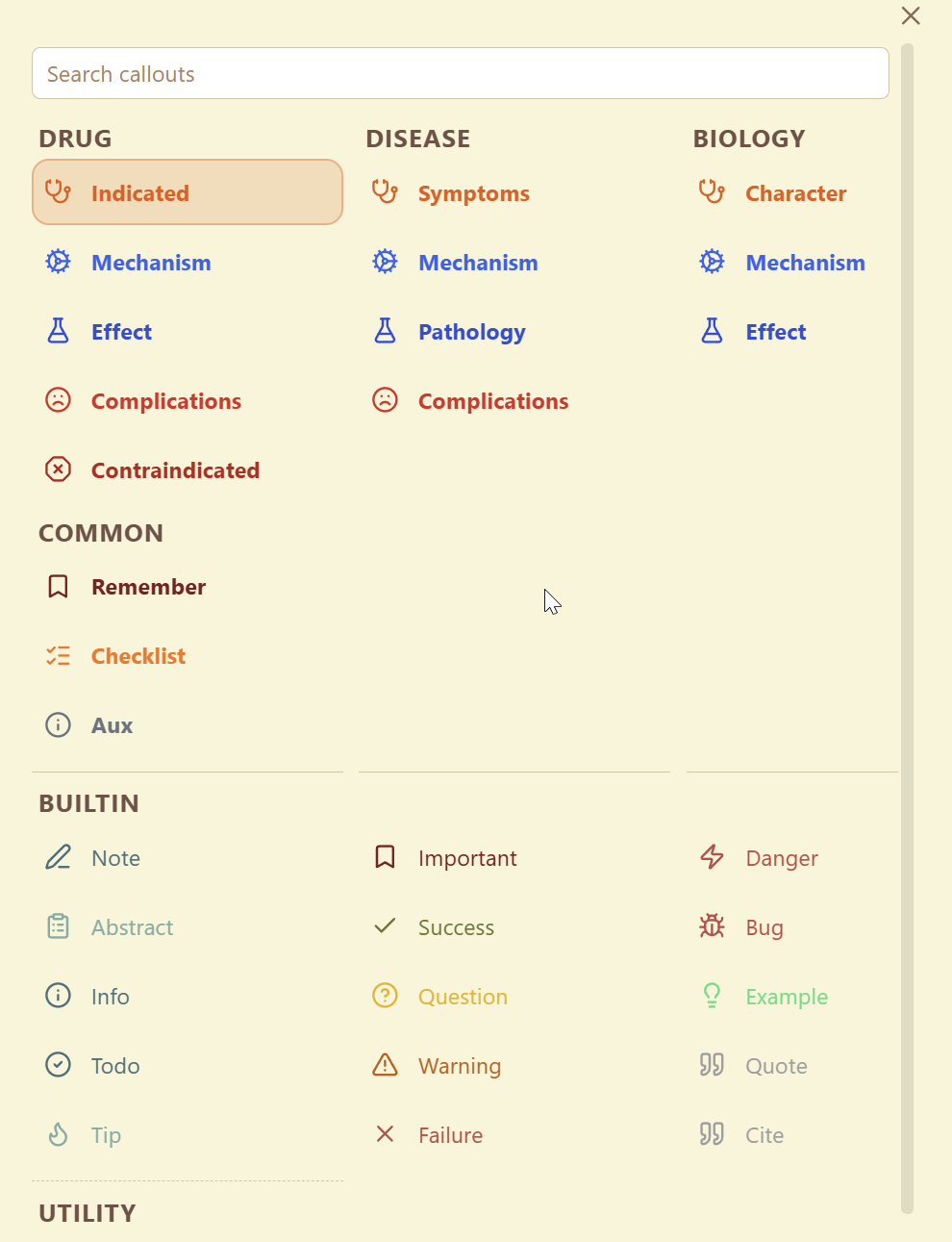Click the bug icon next to Bug
The height and width of the screenshot is (1242, 952).
[x=712, y=925]
